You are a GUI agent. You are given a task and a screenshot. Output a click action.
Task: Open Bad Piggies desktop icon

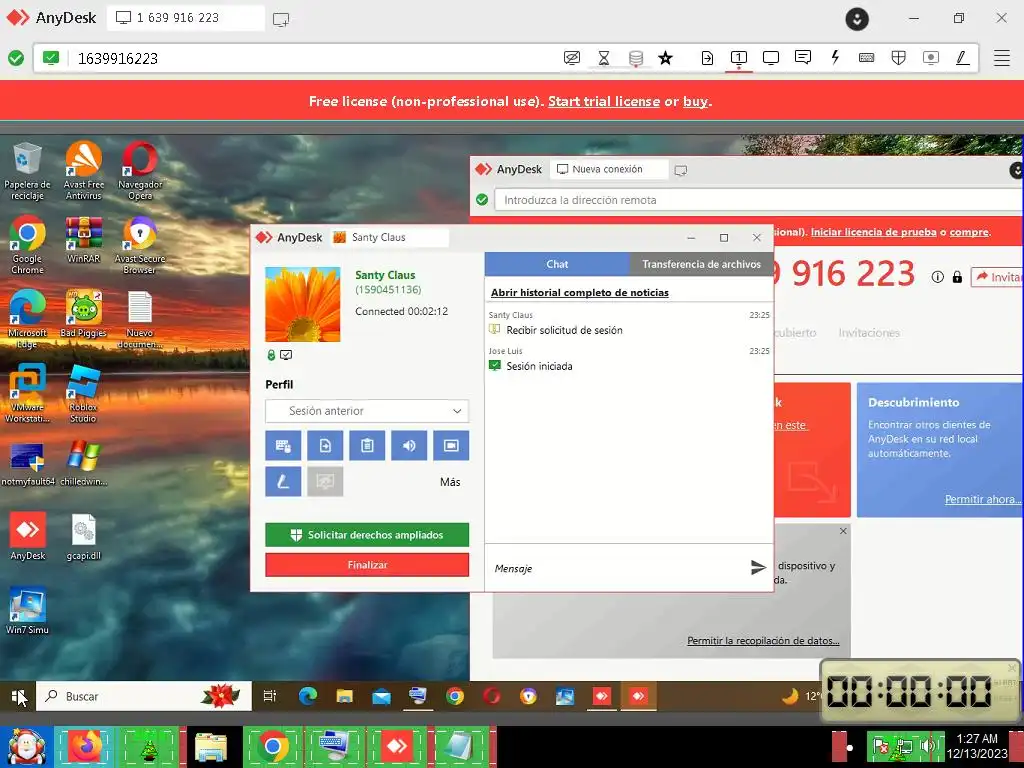[x=83, y=315]
